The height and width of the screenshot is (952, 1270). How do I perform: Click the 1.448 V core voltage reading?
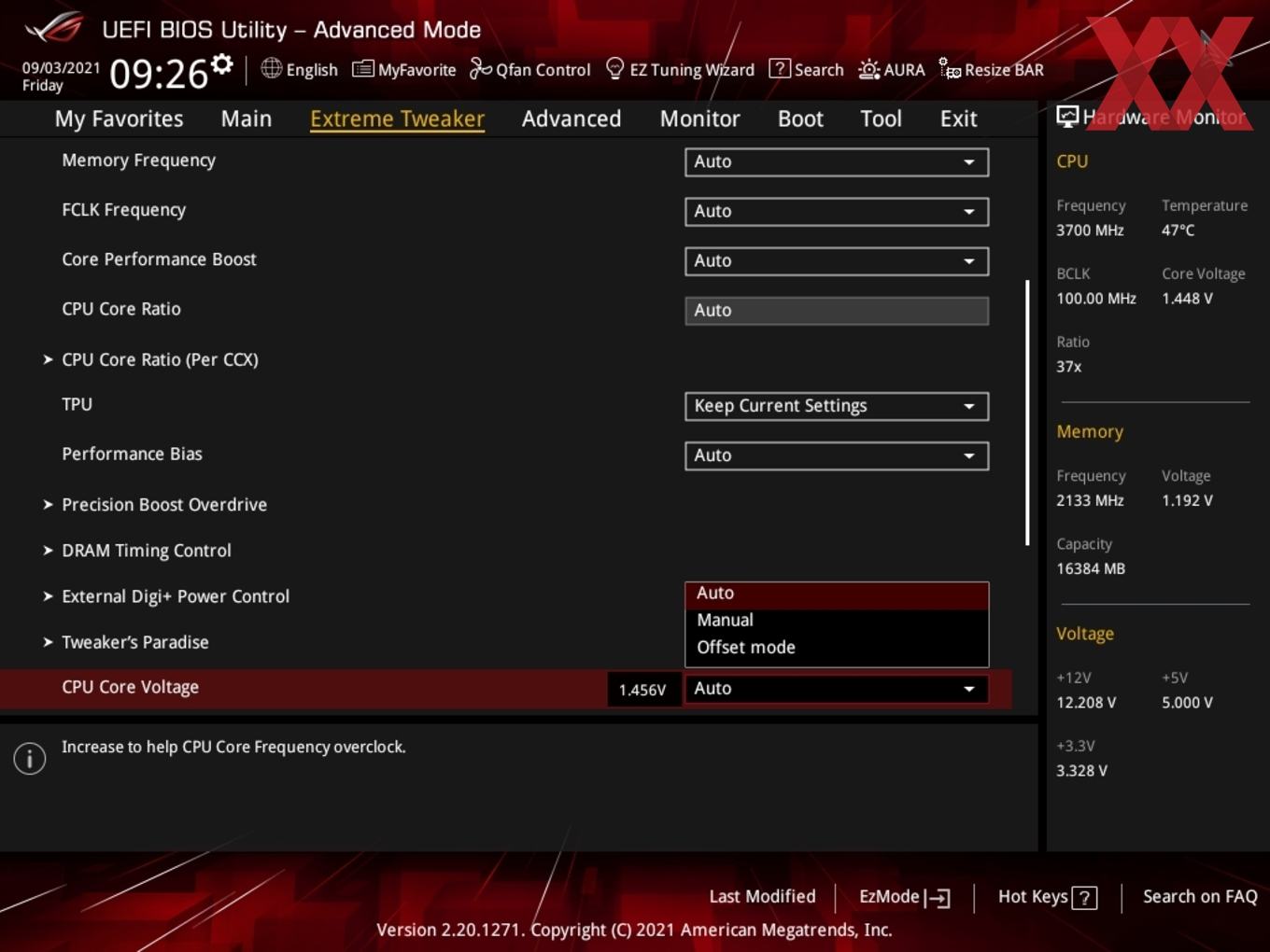[x=1187, y=299]
